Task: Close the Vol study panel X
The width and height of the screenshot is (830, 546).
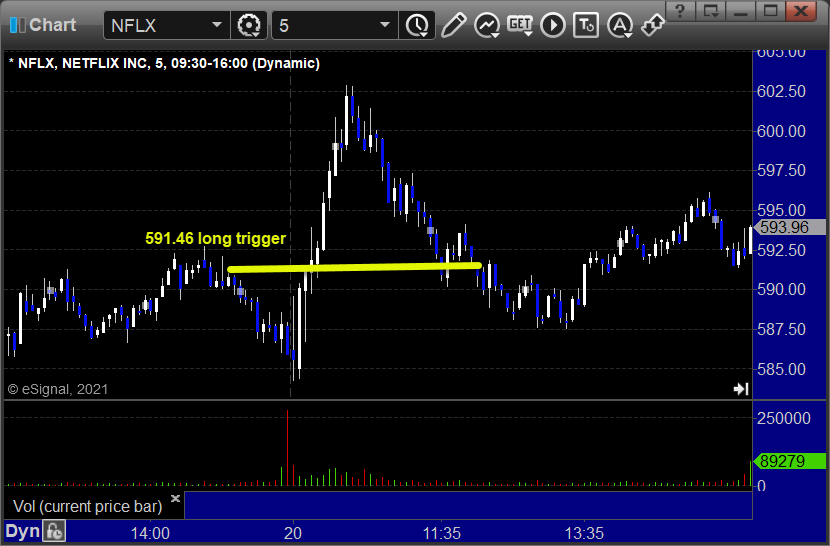Action: click(x=176, y=498)
